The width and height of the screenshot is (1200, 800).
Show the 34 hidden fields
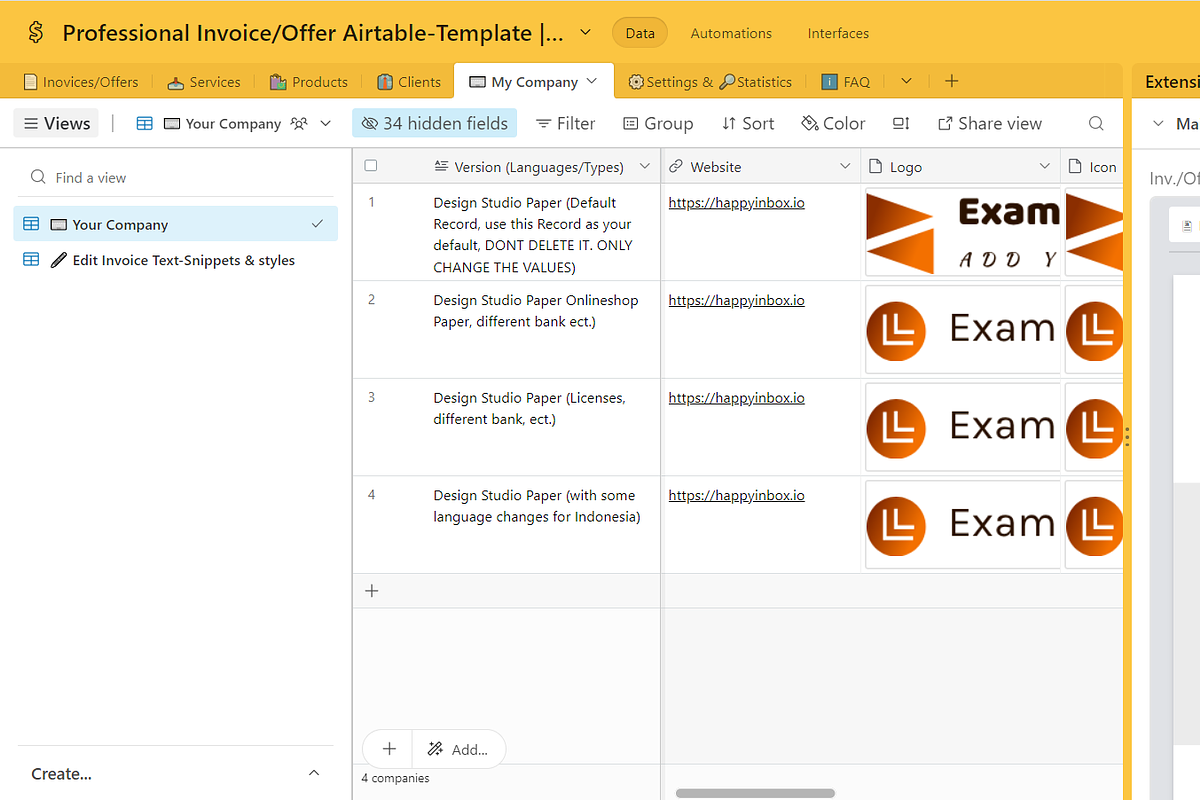(x=434, y=123)
